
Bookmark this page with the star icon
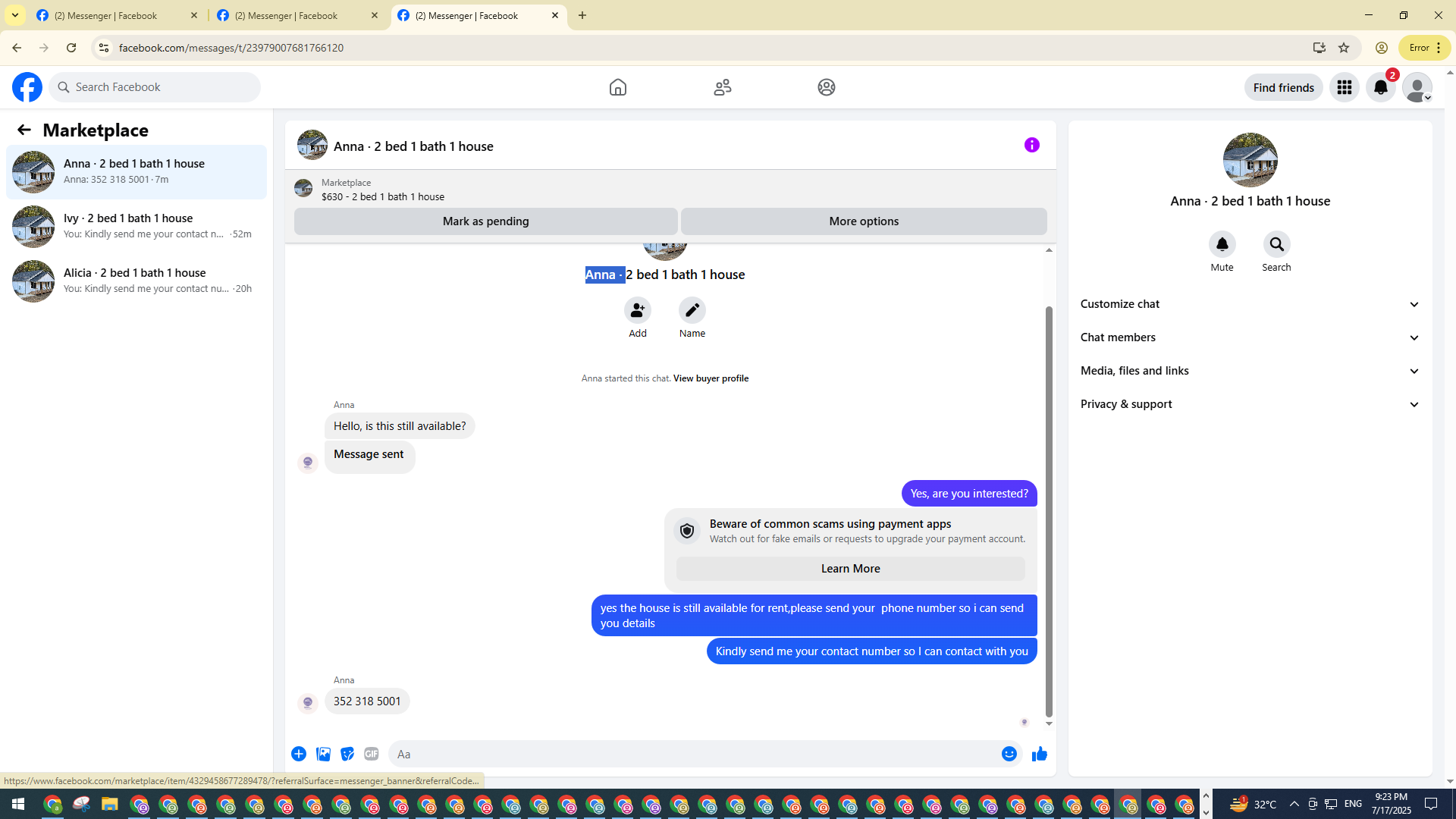tap(1344, 48)
